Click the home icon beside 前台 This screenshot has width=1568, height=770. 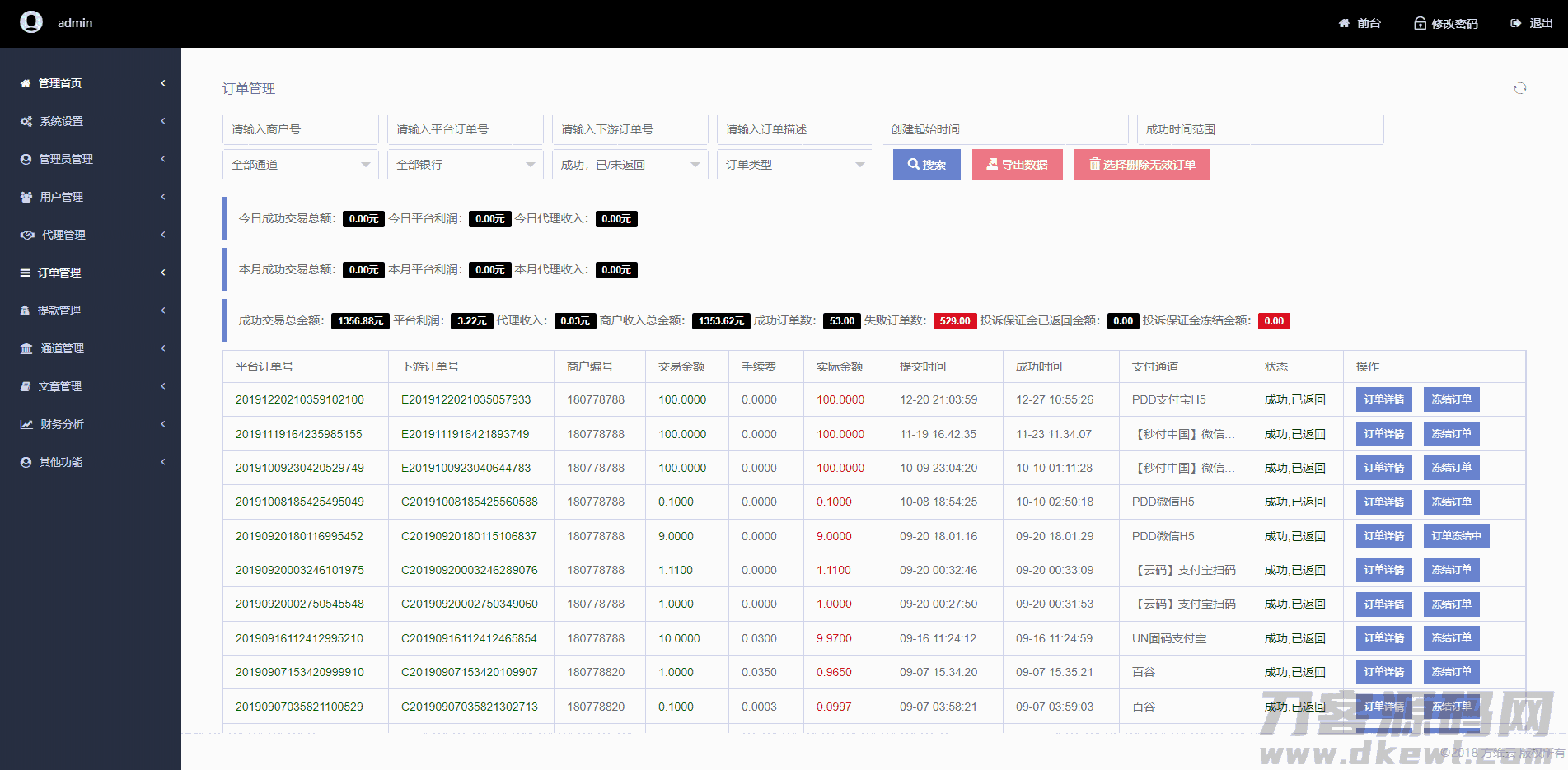(x=1344, y=24)
